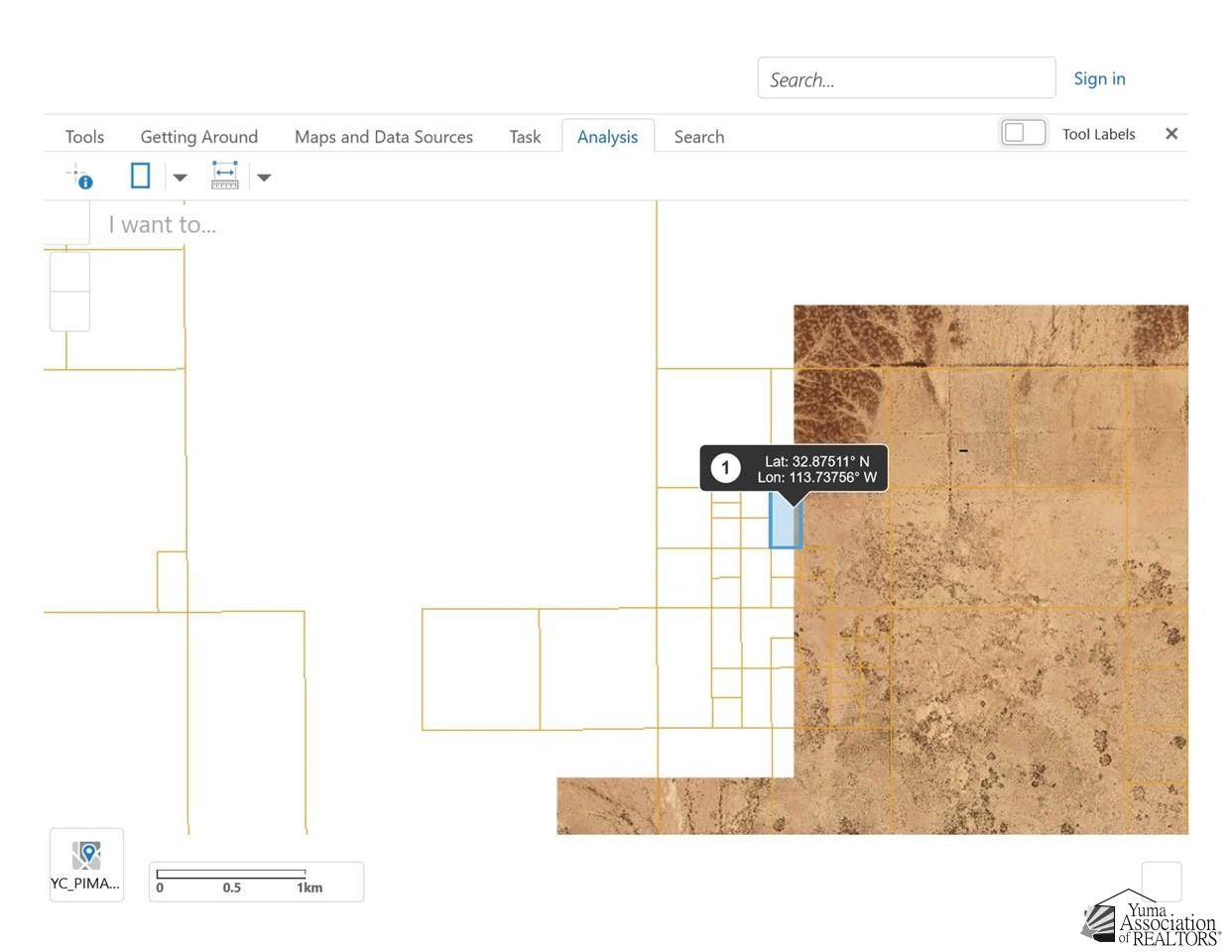
Task: Switch to the Tools tab
Action: tap(84, 137)
